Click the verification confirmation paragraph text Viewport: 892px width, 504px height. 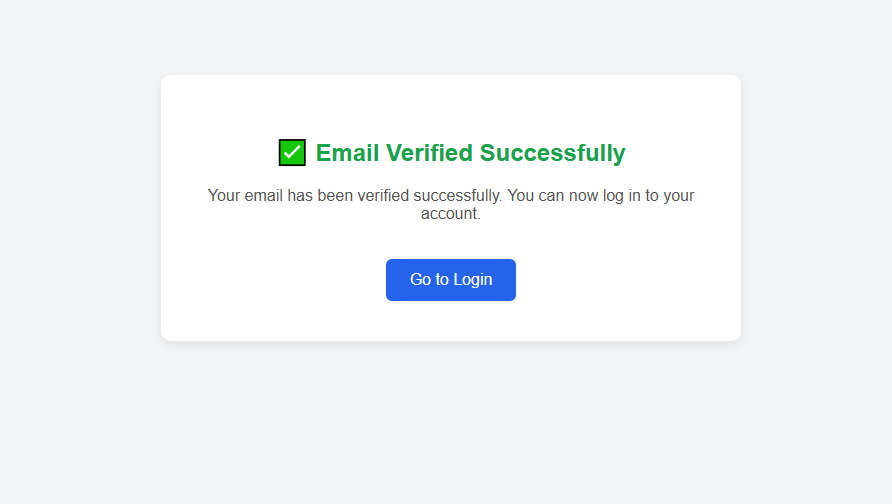[451, 204]
